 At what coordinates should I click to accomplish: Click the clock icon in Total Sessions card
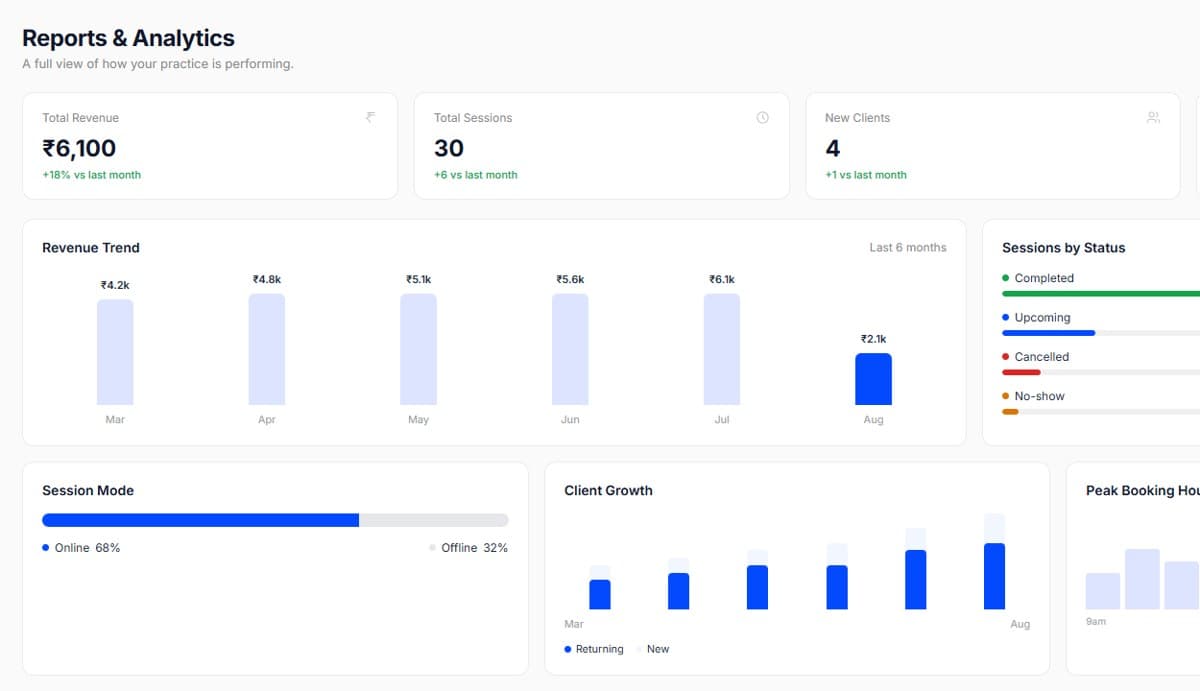762,117
